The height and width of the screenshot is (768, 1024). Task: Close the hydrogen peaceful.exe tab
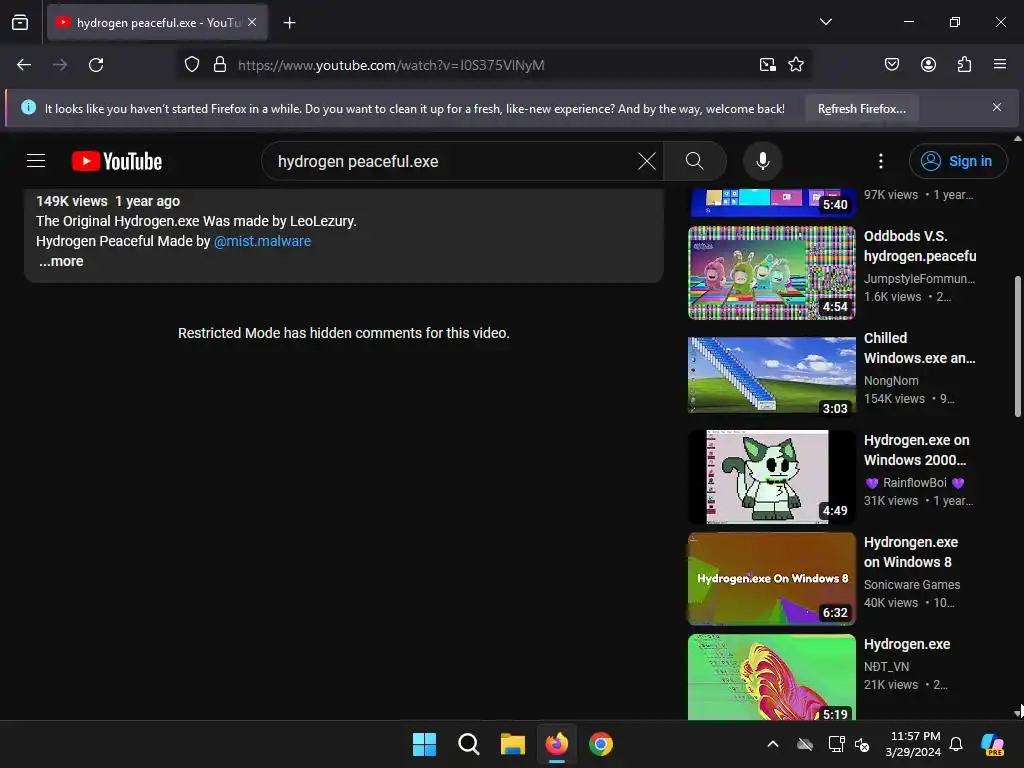point(252,22)
